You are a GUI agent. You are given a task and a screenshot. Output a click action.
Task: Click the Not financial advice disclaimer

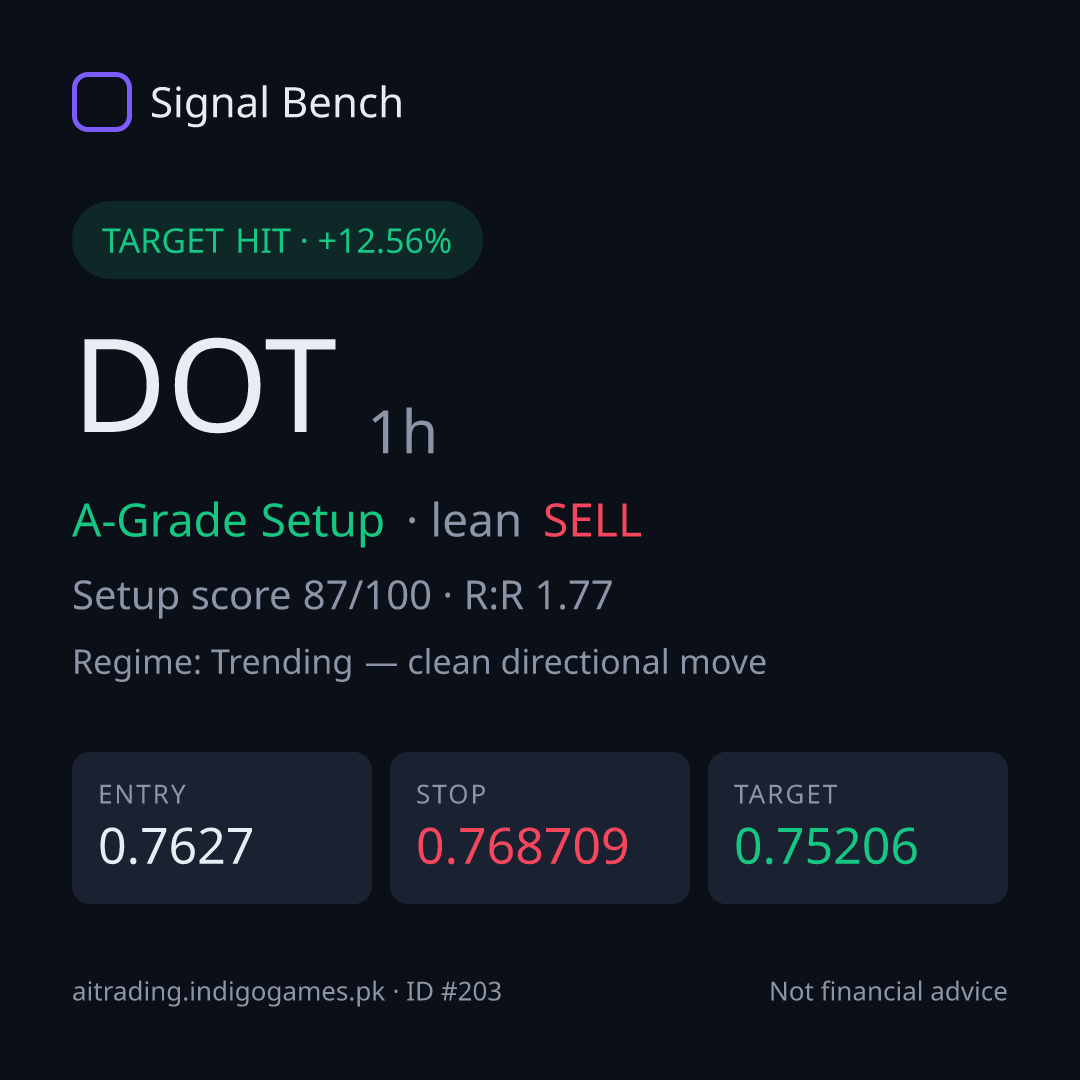click(888, 991)
